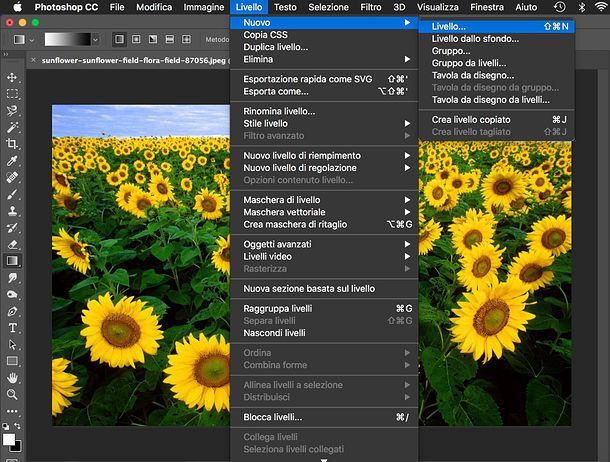Choose the diamond gradient style
Image resolution: width=610 pixels, height=462 pixels.
[x=186, y=39]
